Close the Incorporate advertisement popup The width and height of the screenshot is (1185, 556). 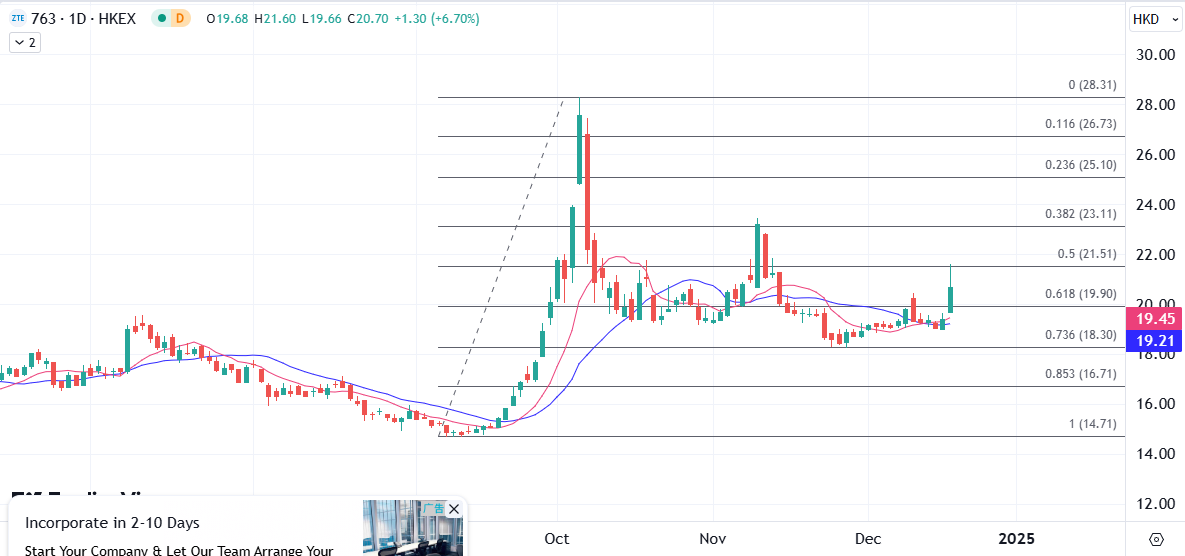[454, 509]
